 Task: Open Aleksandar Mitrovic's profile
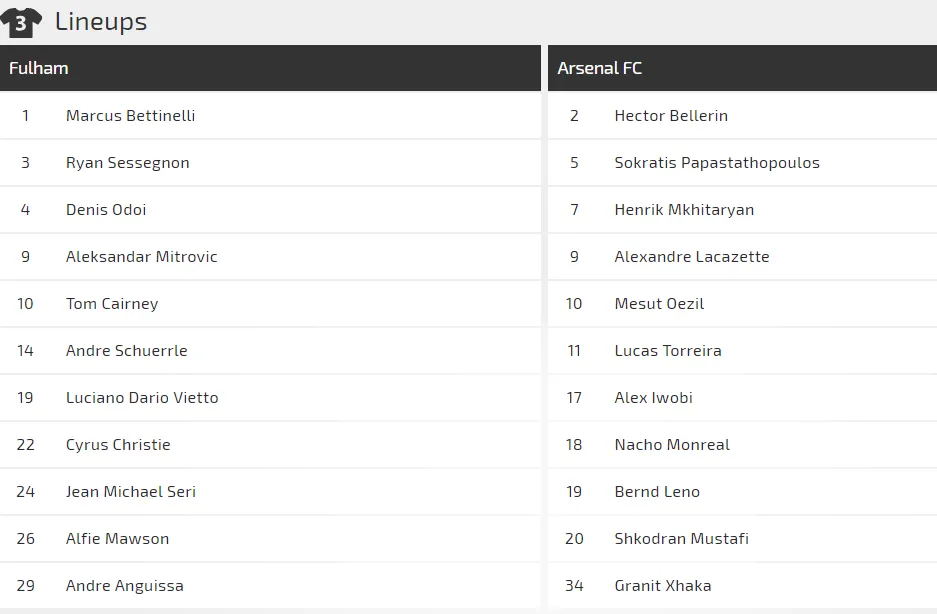pos(141,257)
